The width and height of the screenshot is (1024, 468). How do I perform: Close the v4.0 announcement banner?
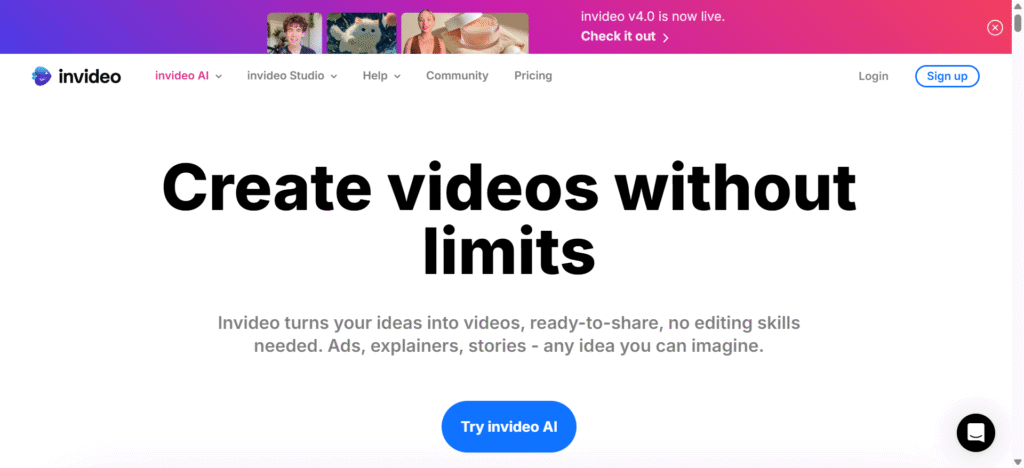click(995, 27)
